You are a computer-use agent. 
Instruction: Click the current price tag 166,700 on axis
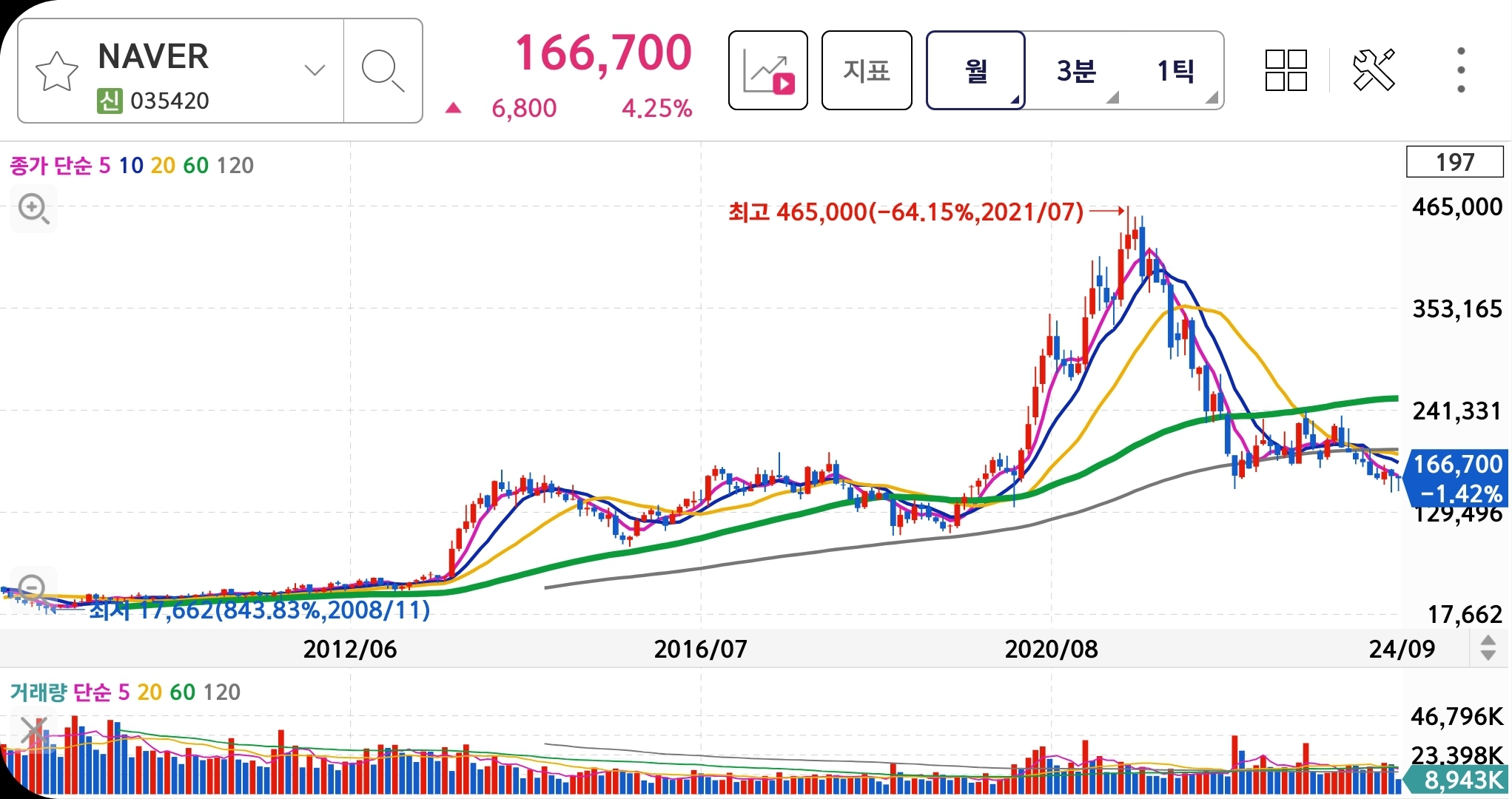point(1456,478)
